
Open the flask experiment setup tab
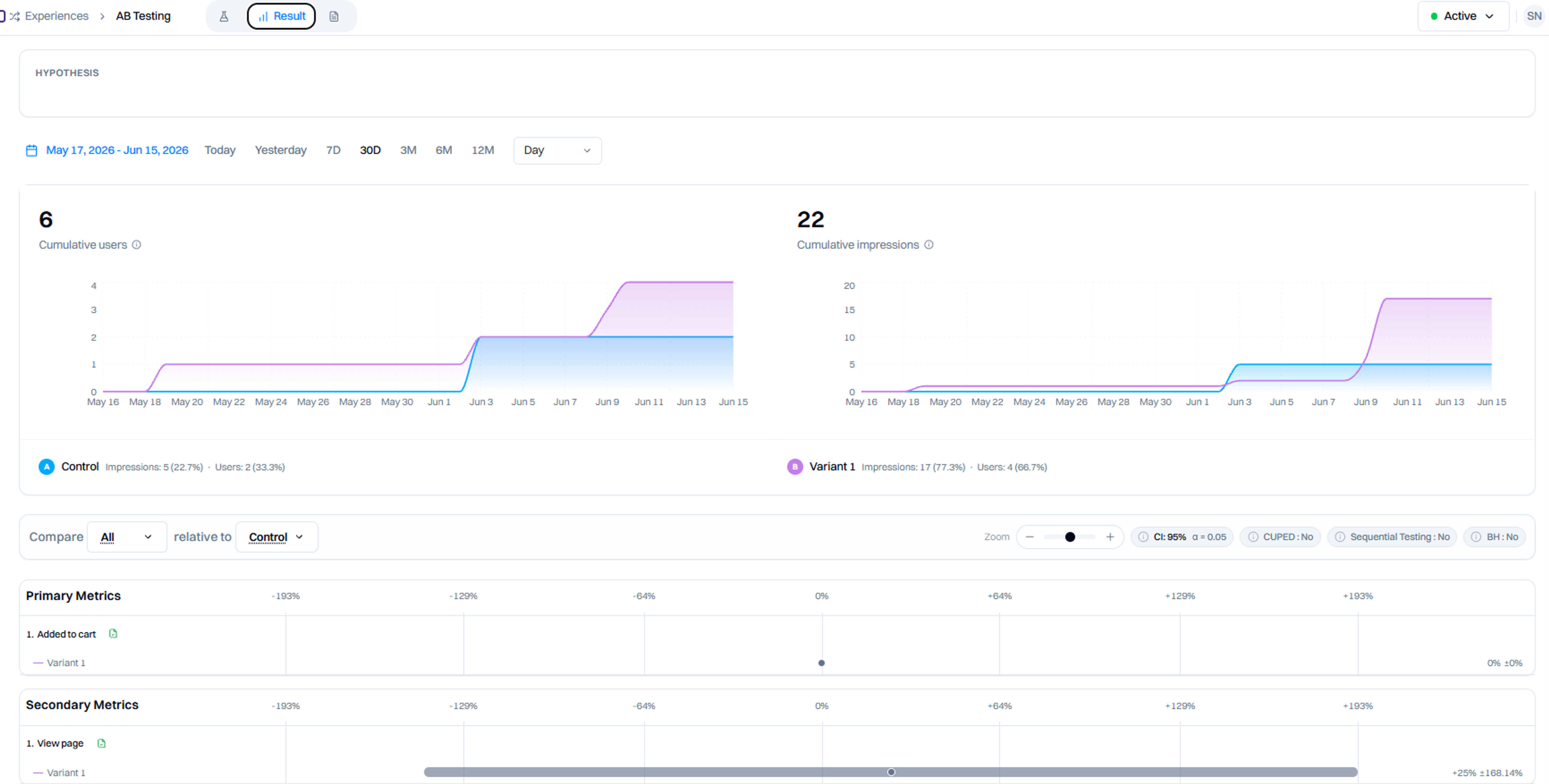click(x=224, y=16)
